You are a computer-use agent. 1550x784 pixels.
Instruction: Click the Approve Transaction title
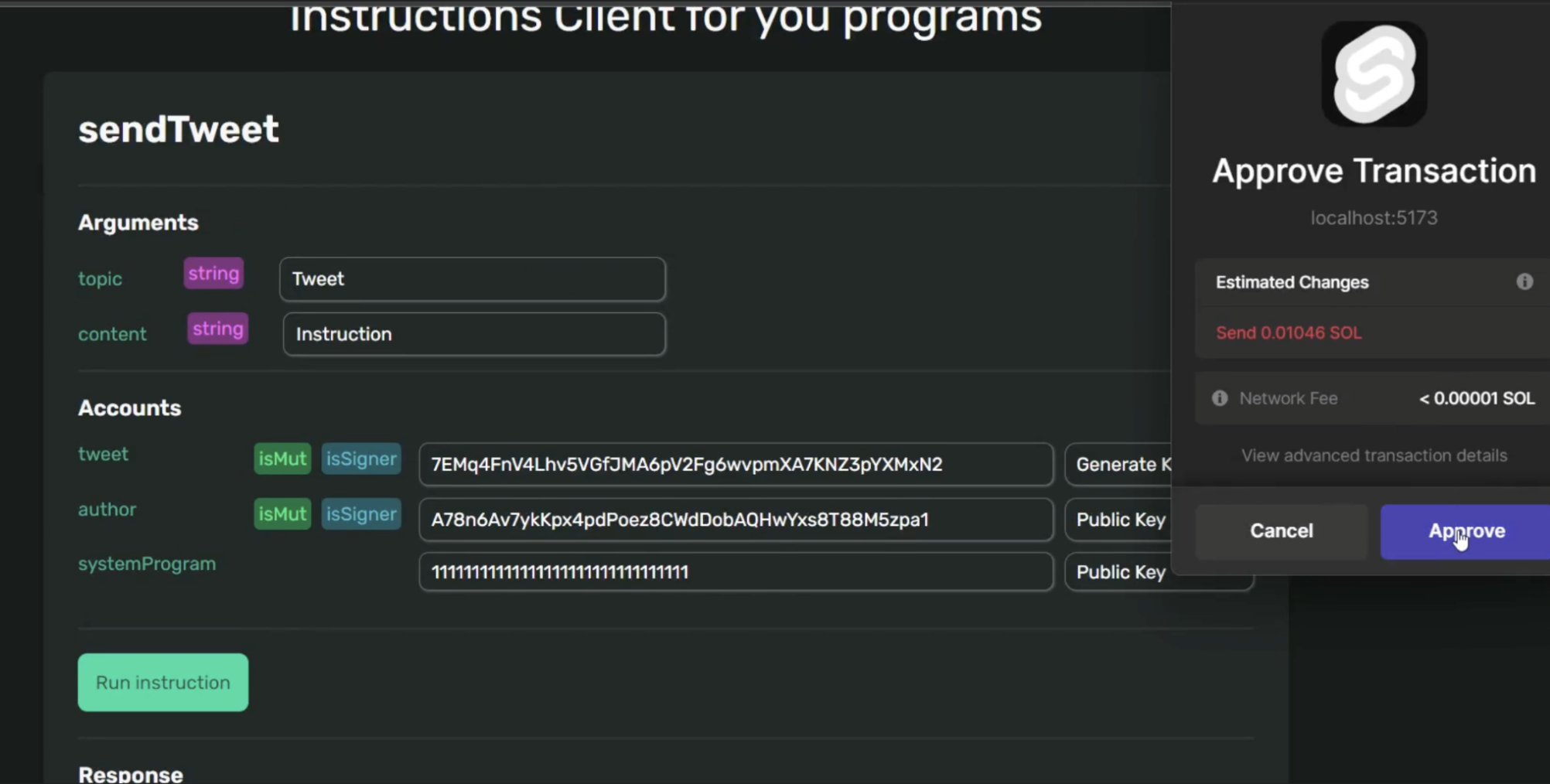click(x=1374, y=171)
